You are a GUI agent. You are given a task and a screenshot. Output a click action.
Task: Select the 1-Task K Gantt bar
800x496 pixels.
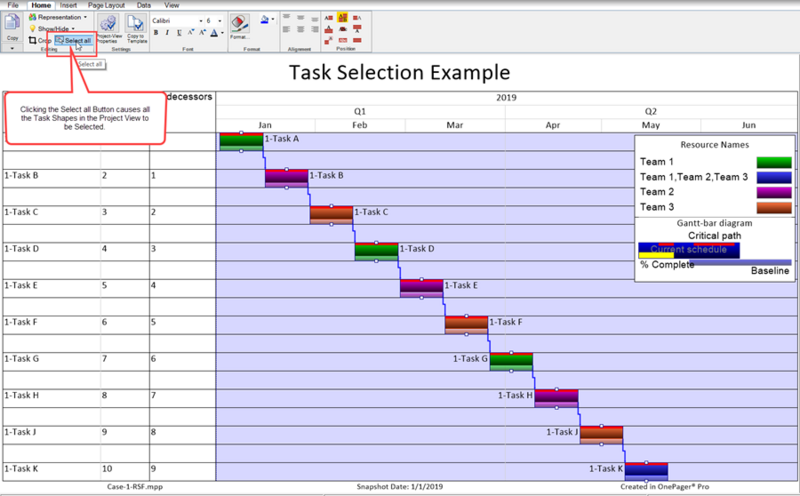click(x=646, y=472)
